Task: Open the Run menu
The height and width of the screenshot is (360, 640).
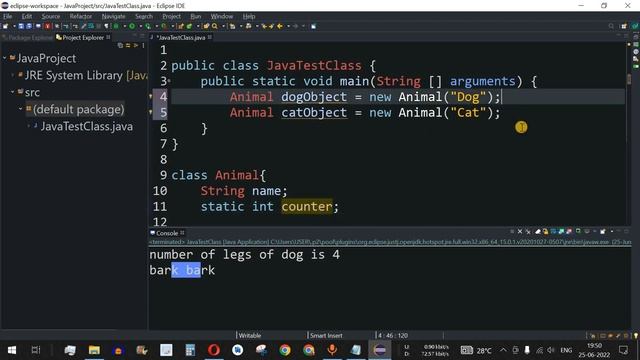Action: pyautogui.click(x=196, y=16)
